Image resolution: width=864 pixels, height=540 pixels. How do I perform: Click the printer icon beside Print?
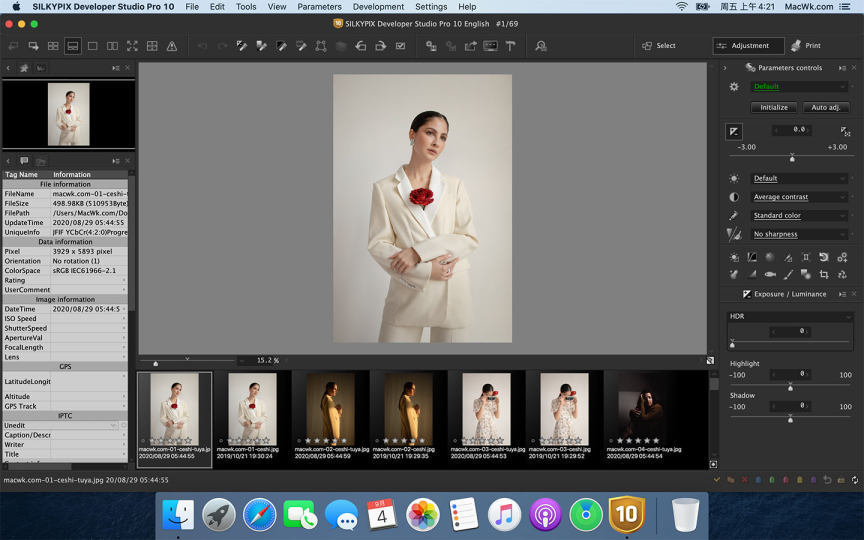[796, 46]
